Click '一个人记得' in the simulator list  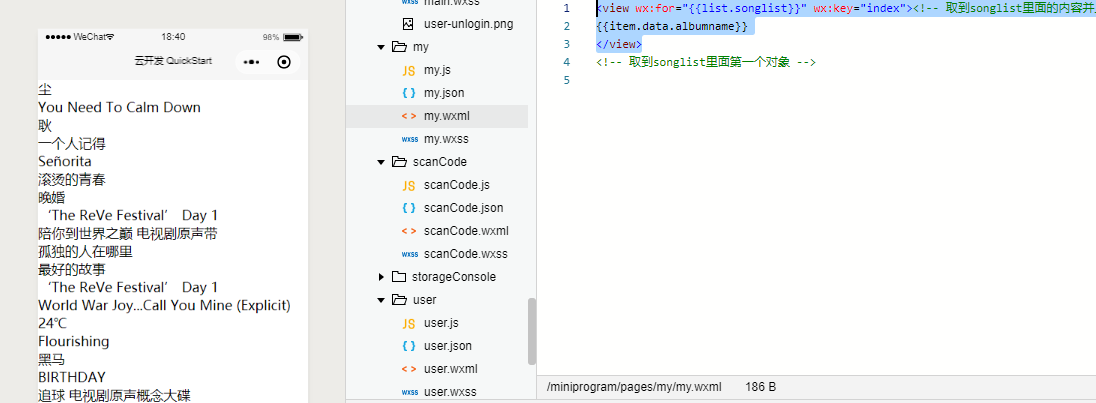coord(72,144)
